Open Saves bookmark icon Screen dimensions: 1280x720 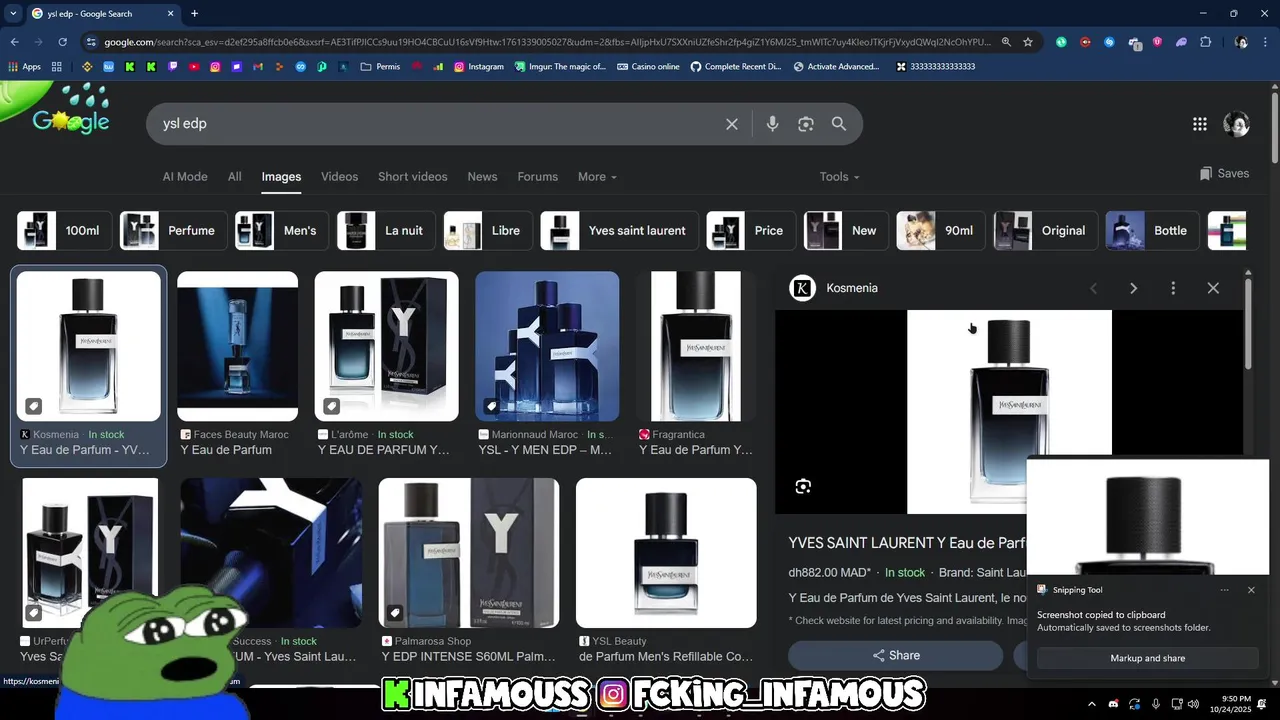coord(1224,173)
